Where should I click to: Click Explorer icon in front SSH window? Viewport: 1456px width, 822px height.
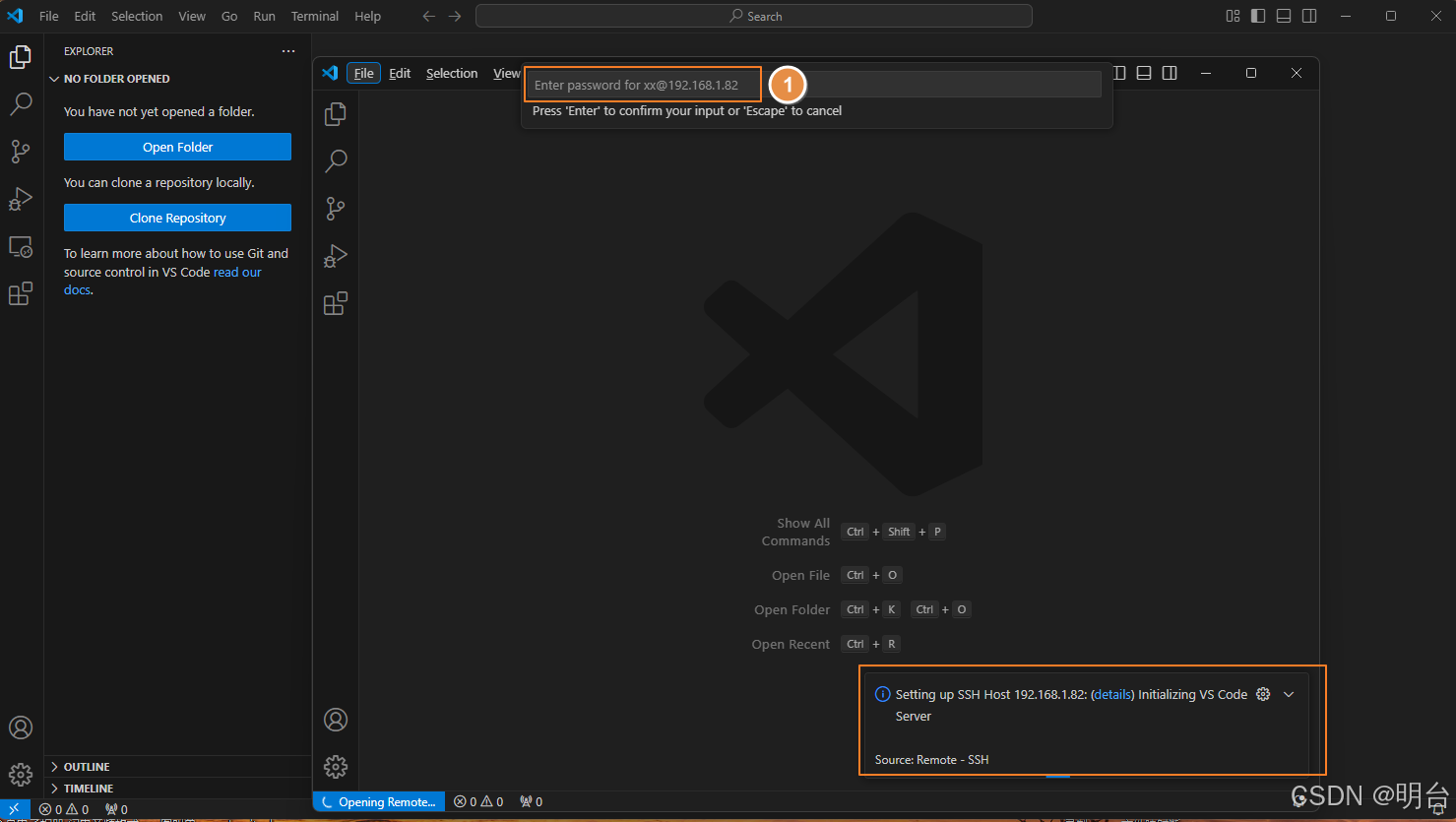point(336,114)
